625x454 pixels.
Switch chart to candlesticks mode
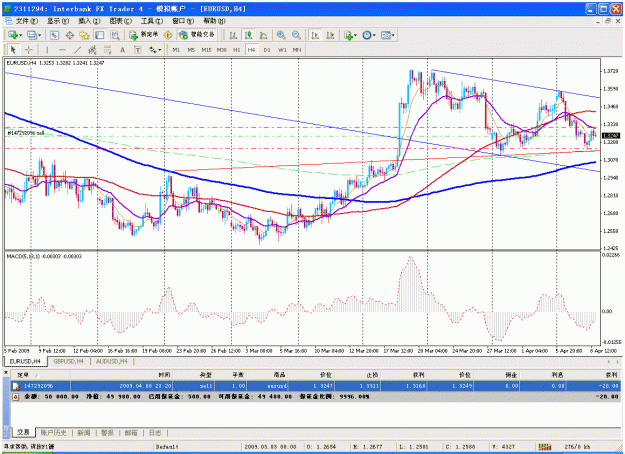[x=248, y=35]
